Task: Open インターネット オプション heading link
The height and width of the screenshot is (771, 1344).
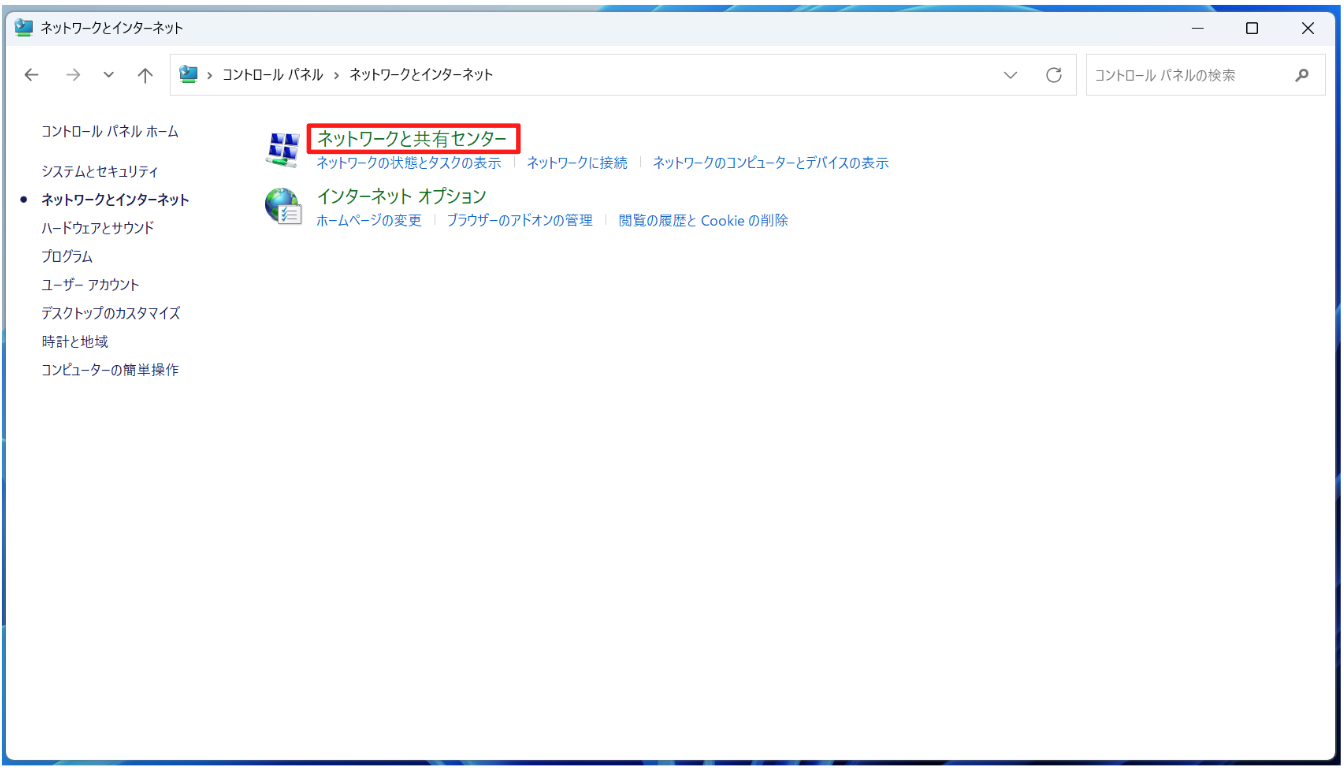Action: pyautogui.click(x=401, y=196)
